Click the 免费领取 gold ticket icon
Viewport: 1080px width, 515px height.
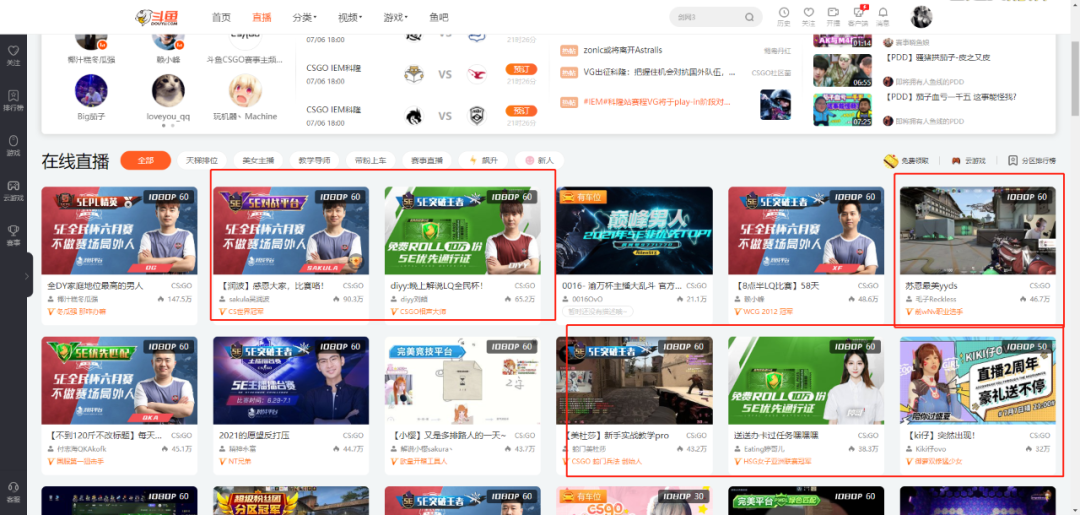tap(891, 160)
